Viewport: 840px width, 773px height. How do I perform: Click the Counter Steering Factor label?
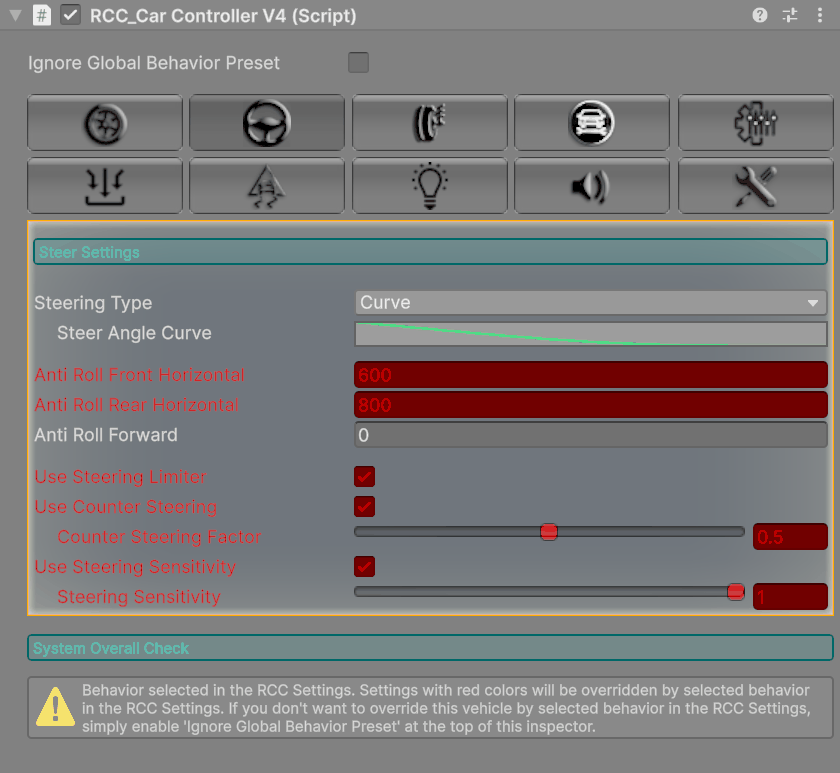tap(159, 536)
